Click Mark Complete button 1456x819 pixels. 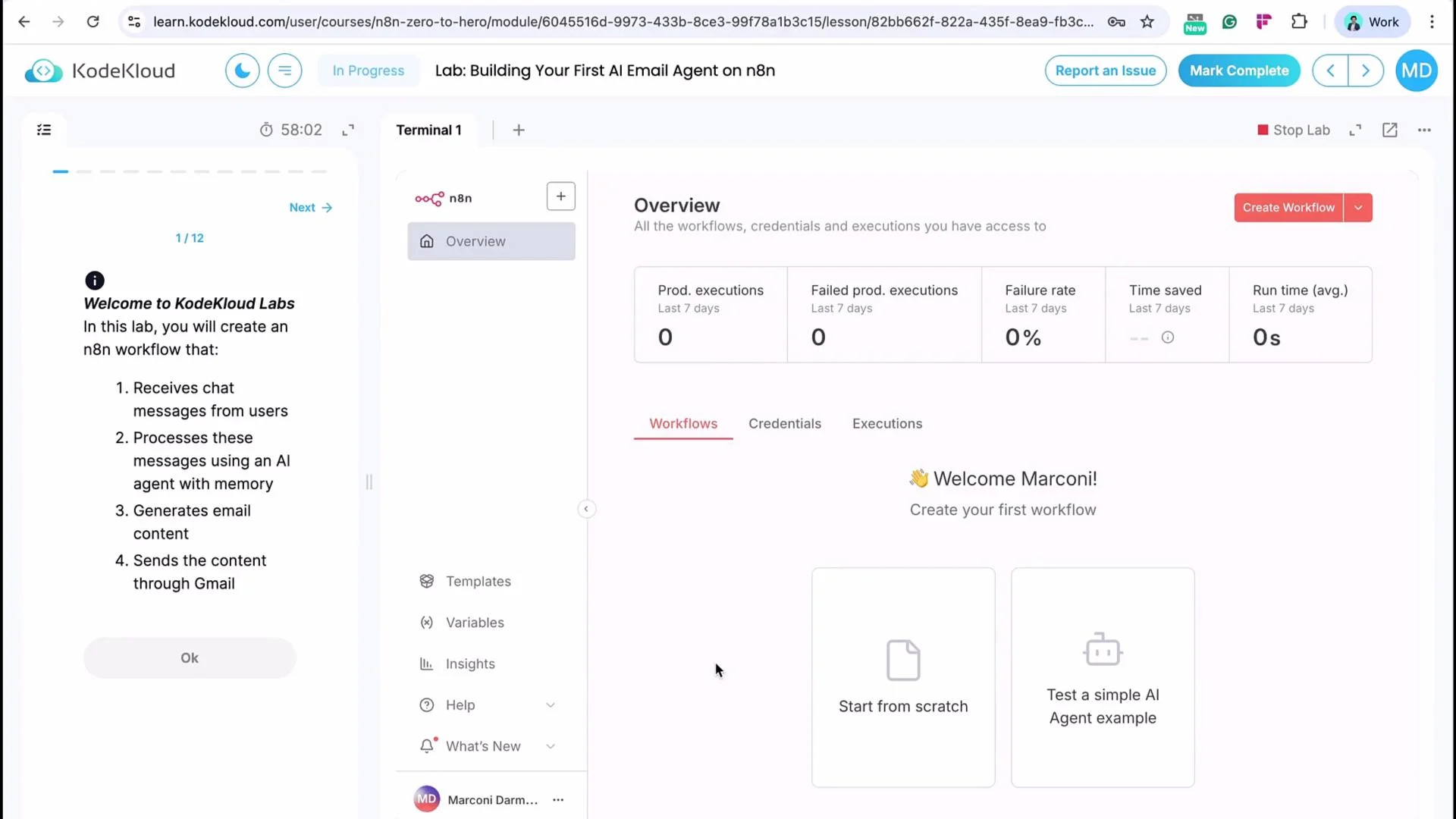coord(1239,71)
